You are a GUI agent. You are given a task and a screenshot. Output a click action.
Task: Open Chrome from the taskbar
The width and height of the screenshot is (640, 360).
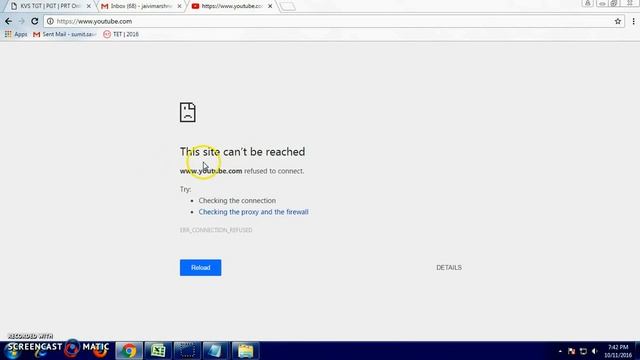[x=129, y=351]
